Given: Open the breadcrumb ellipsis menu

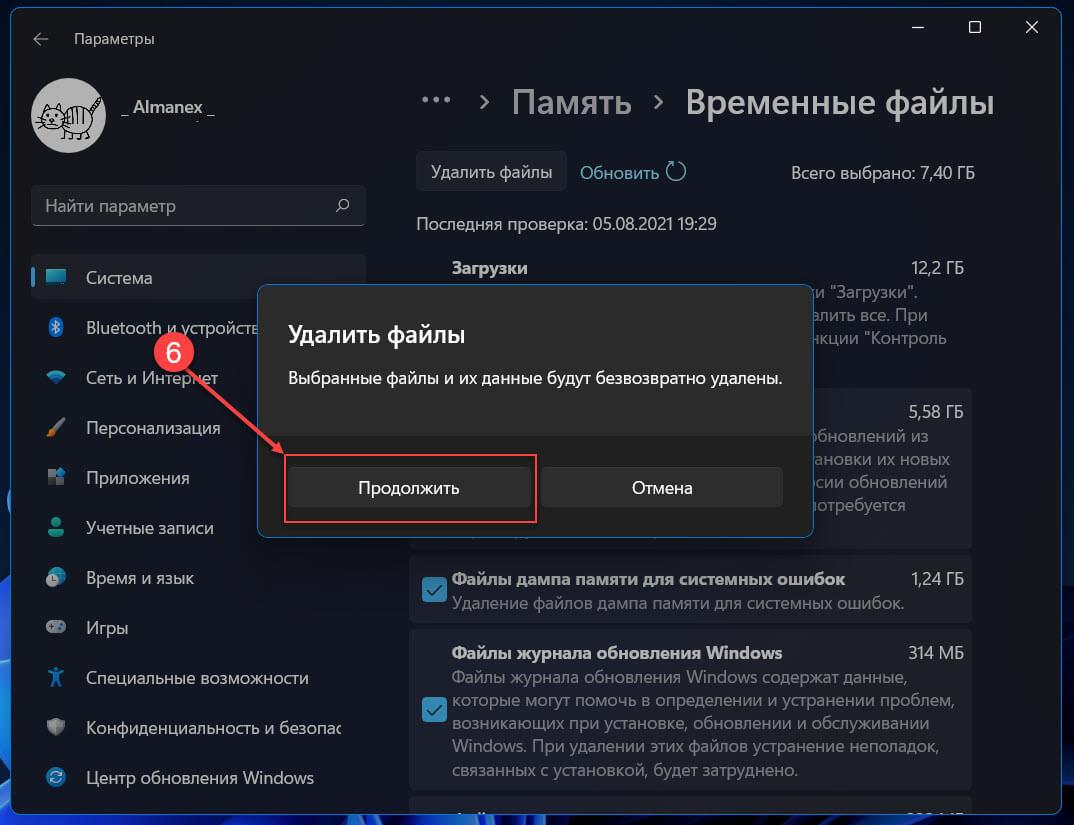Looking at the screenshot, I should pos(436,100).
